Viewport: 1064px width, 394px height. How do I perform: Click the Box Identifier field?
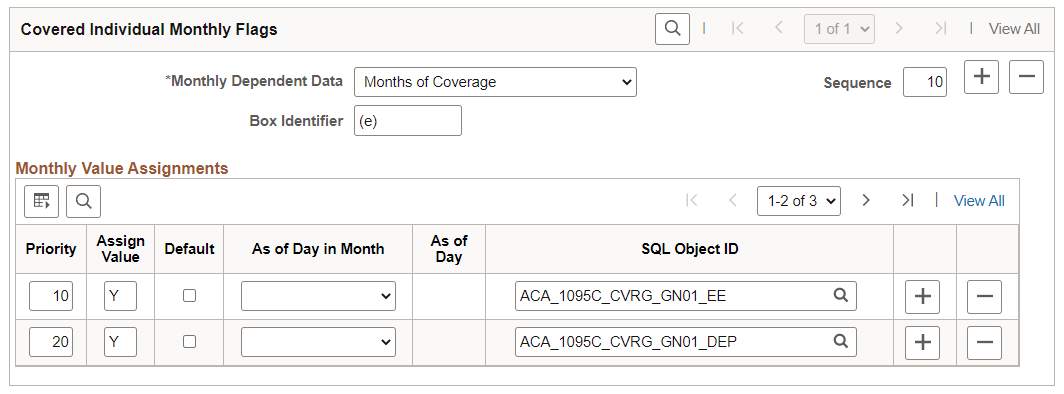pyautogui.click(x=408, y=121)
